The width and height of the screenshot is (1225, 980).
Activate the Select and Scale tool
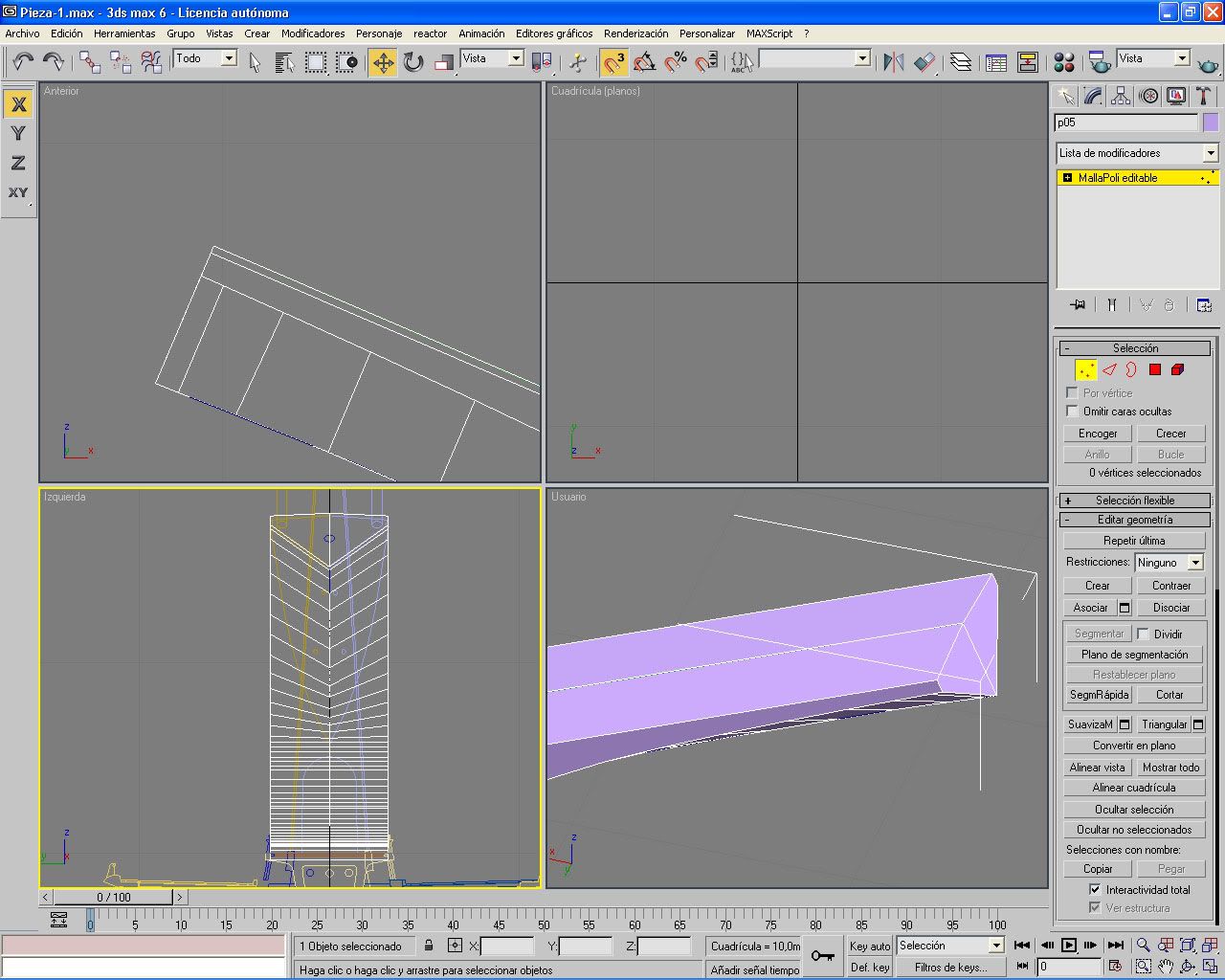click(444, 62)
